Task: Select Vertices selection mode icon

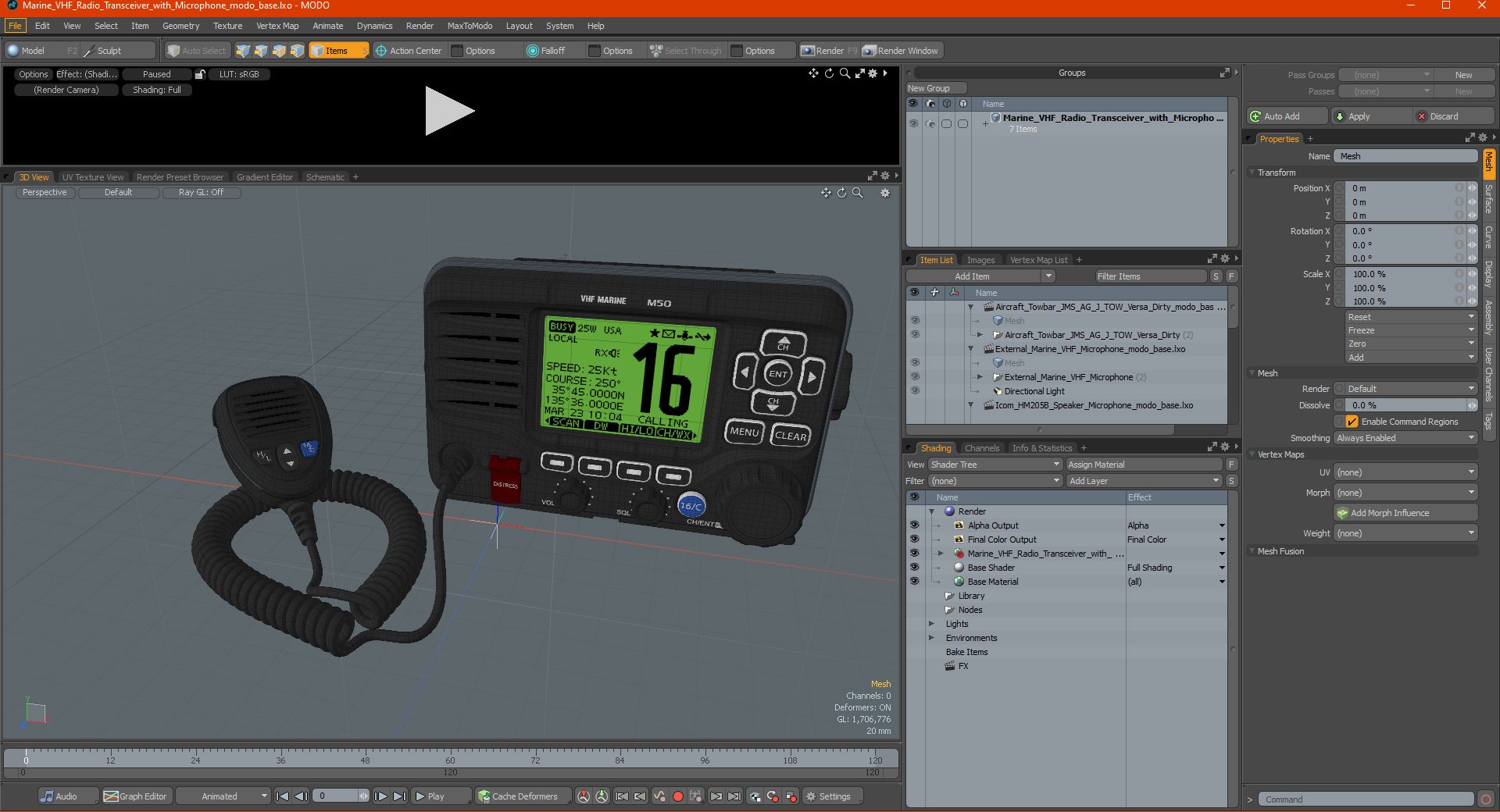Action: click(243, 51)
